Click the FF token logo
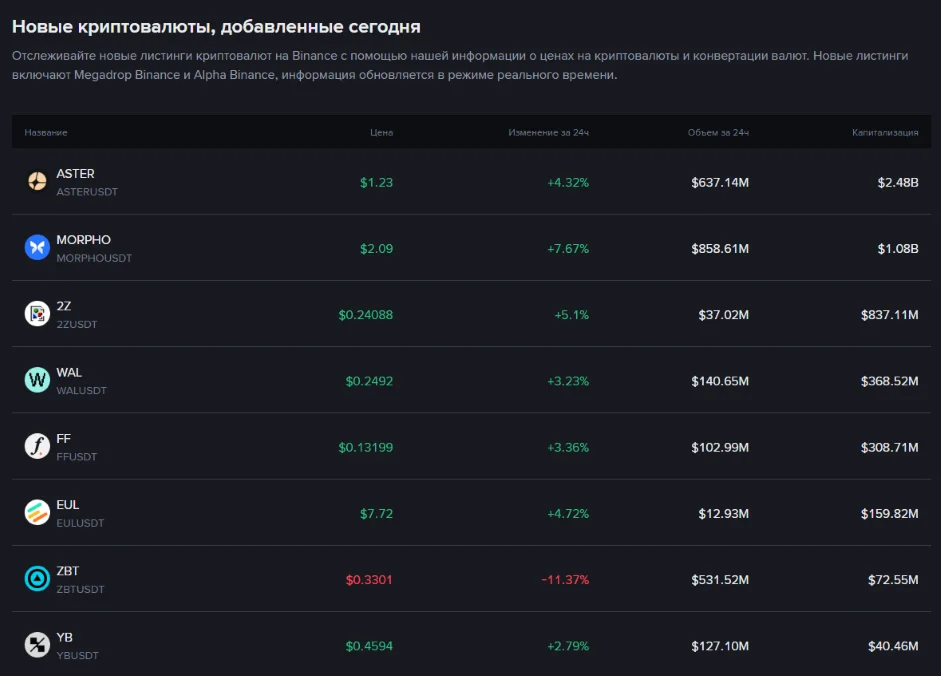The height and width of the screenshot is (676, 941). pos(36,446)
